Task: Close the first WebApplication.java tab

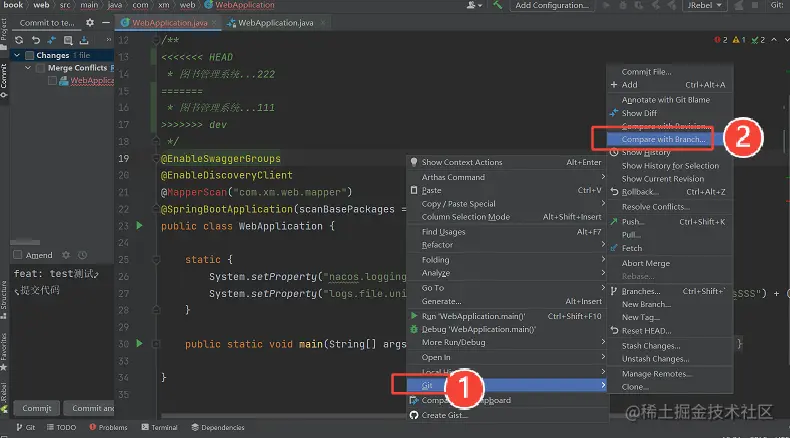Action: click(214, 23)
